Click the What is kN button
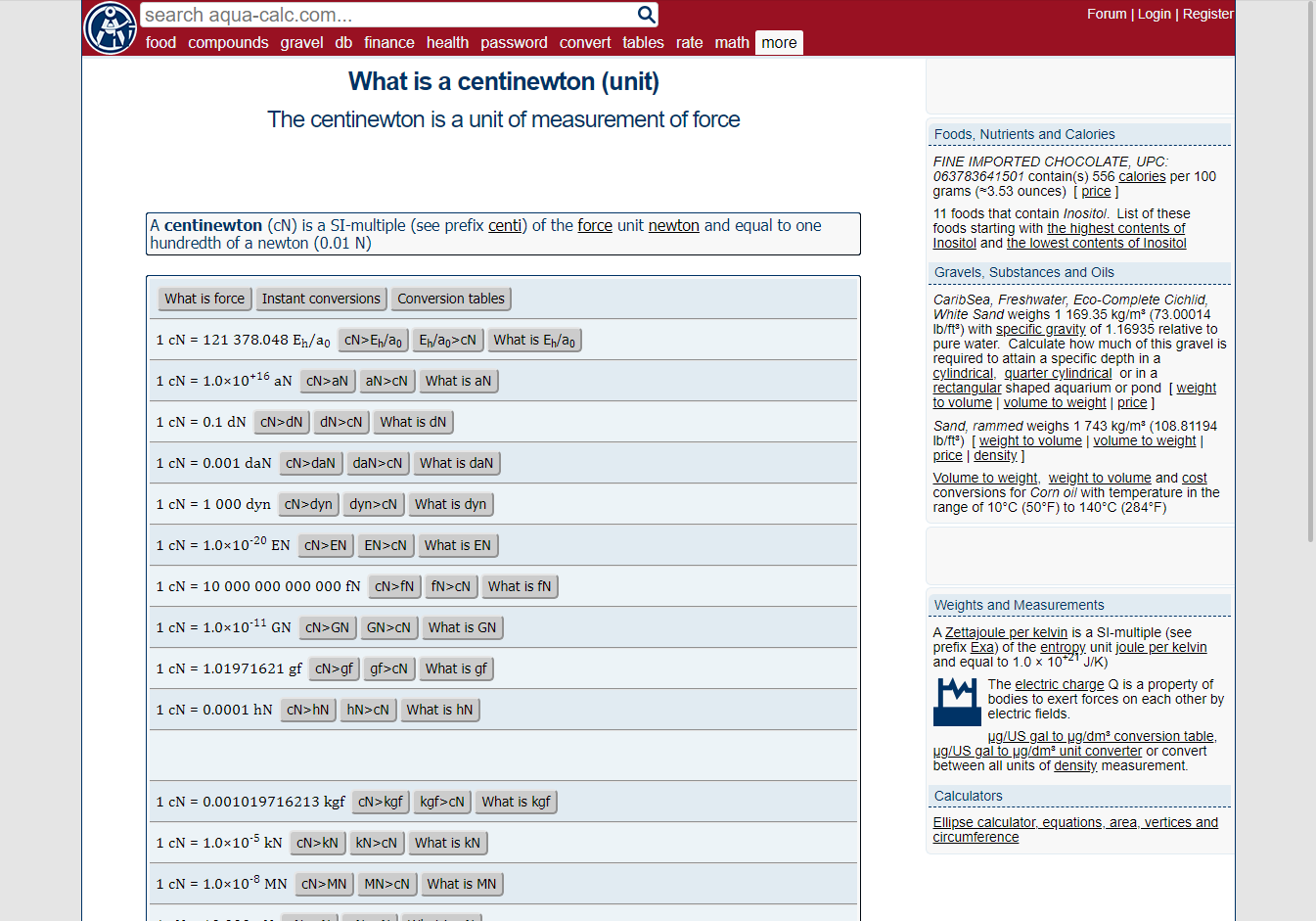 pyautogui.click(x=447, y=843)
